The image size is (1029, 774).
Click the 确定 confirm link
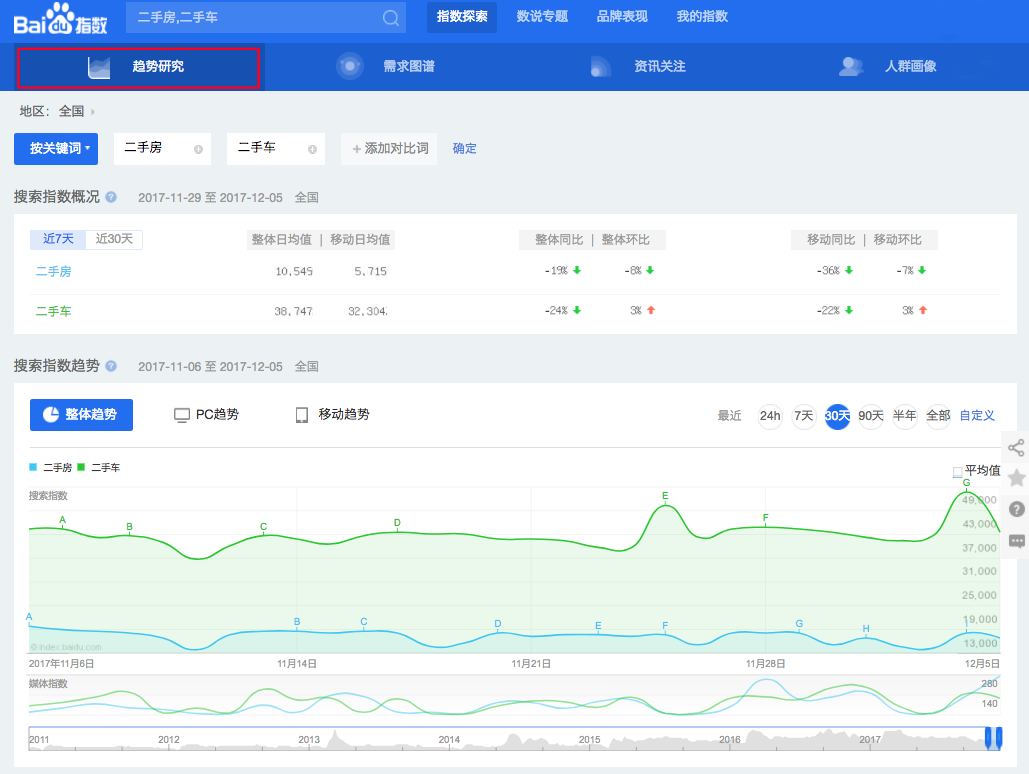tap(465, 148)
